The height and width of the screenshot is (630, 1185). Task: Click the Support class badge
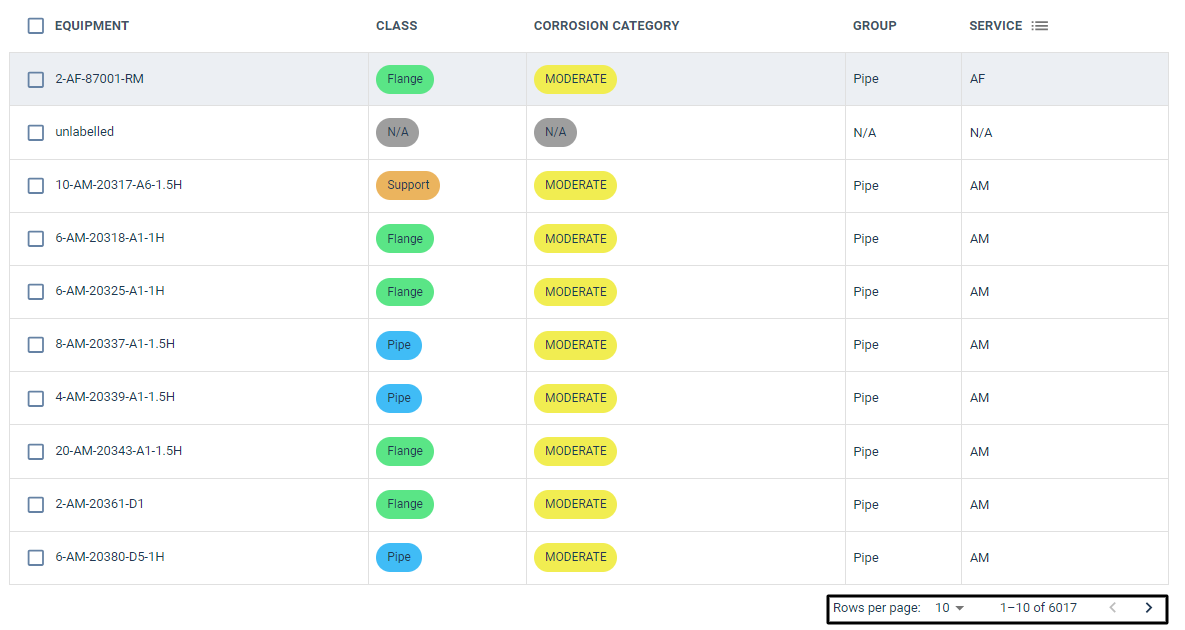pyautogui.click(x=408, y=185)
